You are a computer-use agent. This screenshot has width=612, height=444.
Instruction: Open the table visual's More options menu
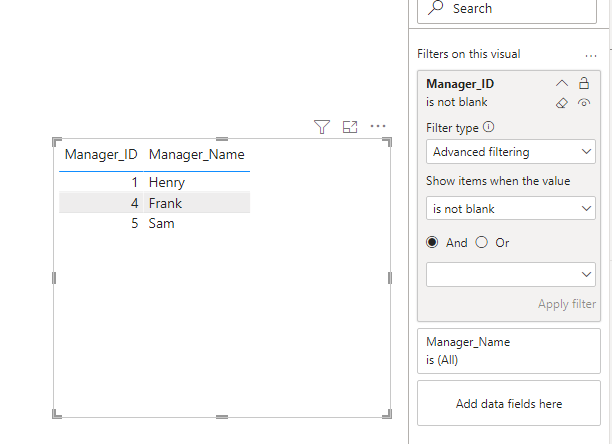pyautogui.click(x=378, y=126)
